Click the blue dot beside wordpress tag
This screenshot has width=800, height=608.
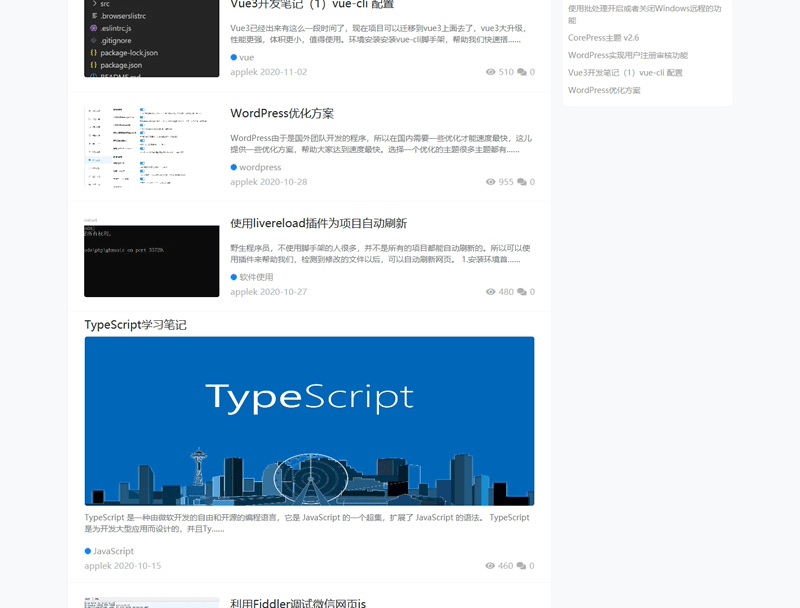234,167
